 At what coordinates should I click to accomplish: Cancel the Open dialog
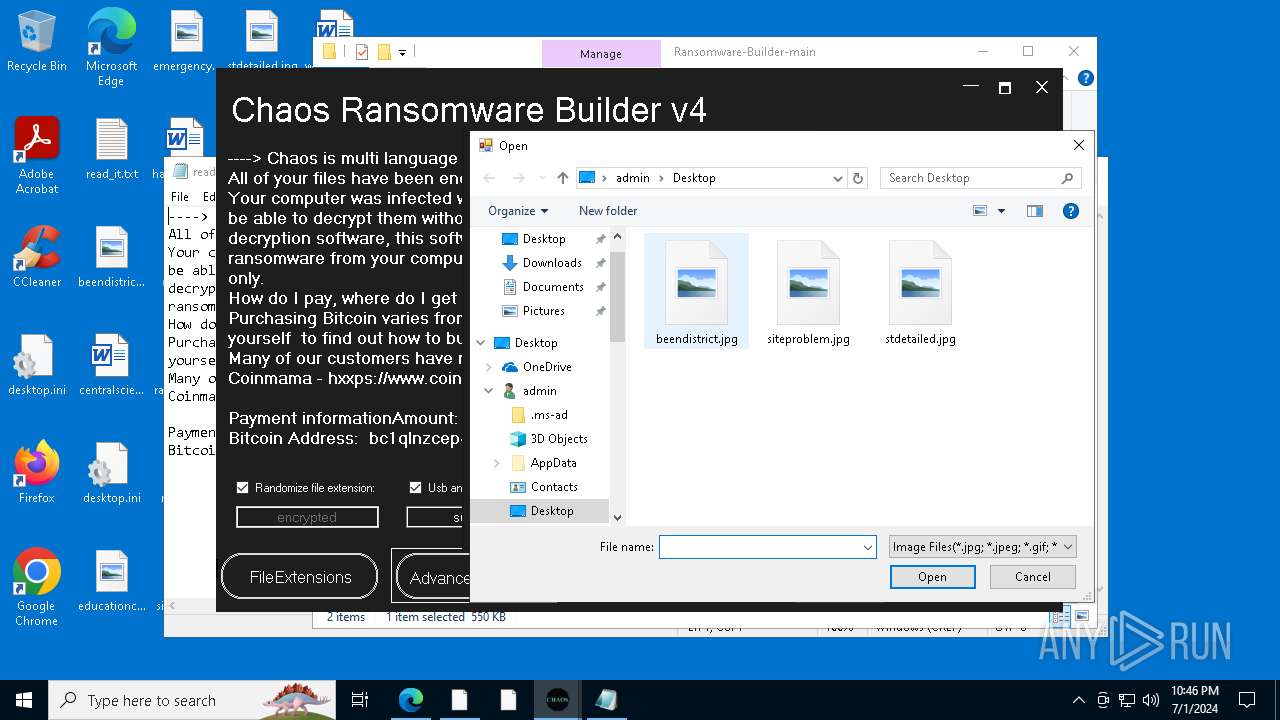1033,577
